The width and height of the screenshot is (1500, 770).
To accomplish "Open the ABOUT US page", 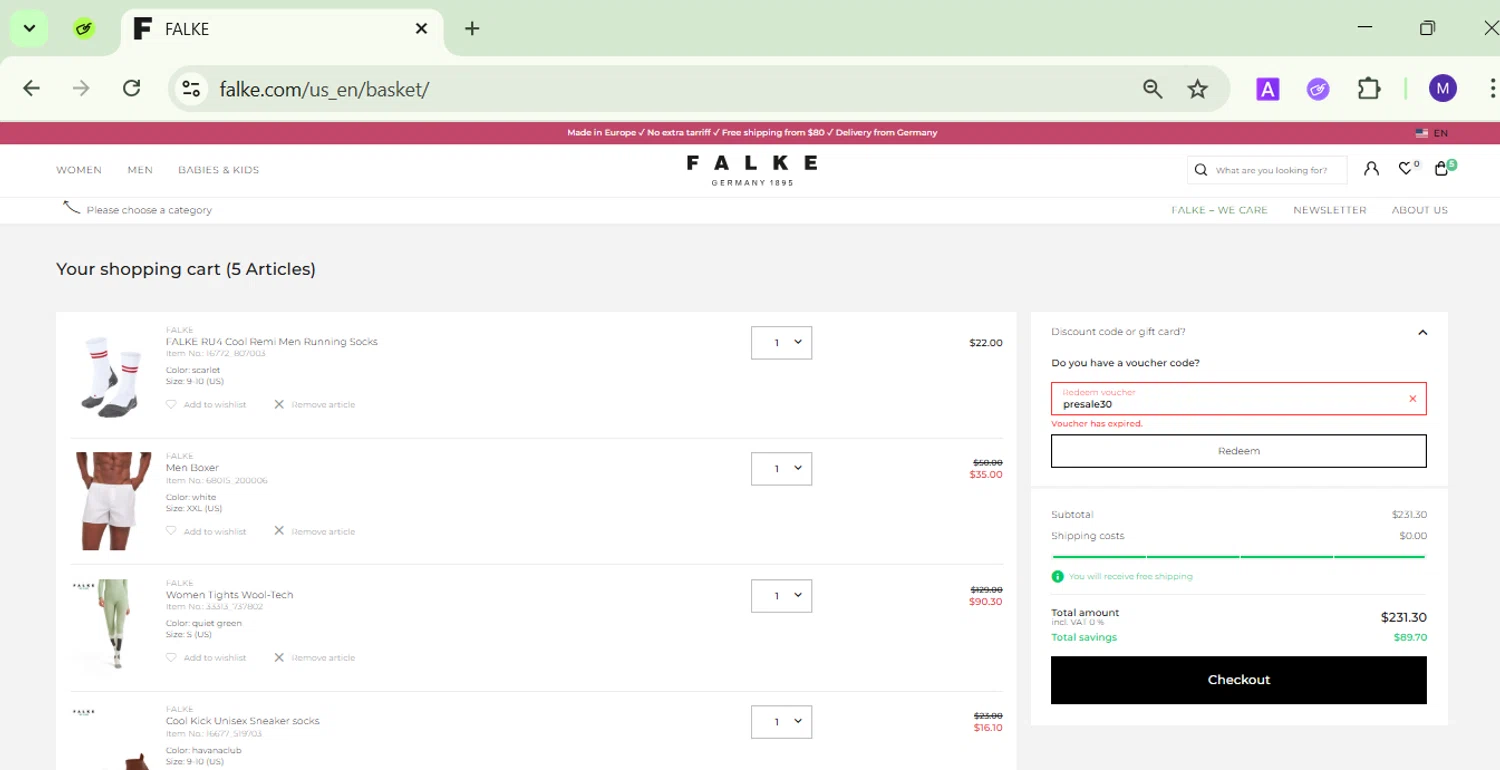I will coord(1419,210).
